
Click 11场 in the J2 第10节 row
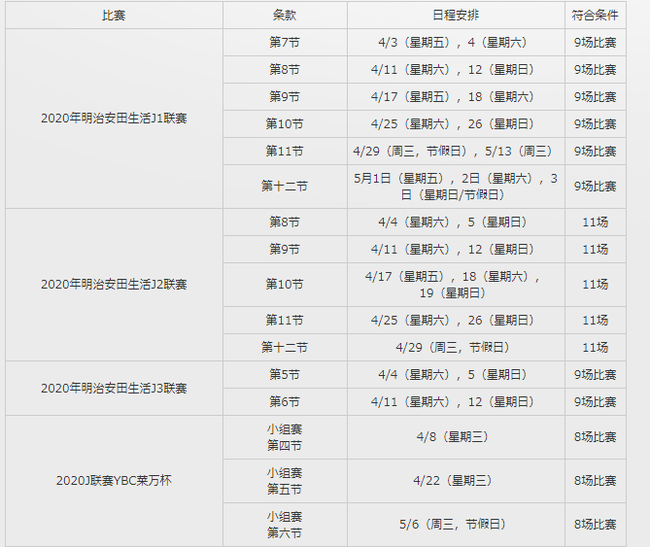click(x=595, y=285)
